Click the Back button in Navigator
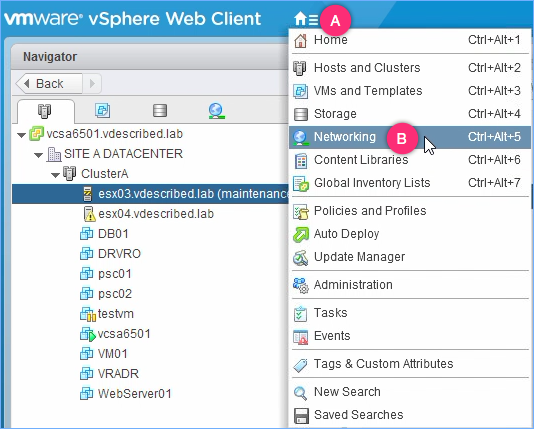534x429 pixels. [x=49, y=83]
